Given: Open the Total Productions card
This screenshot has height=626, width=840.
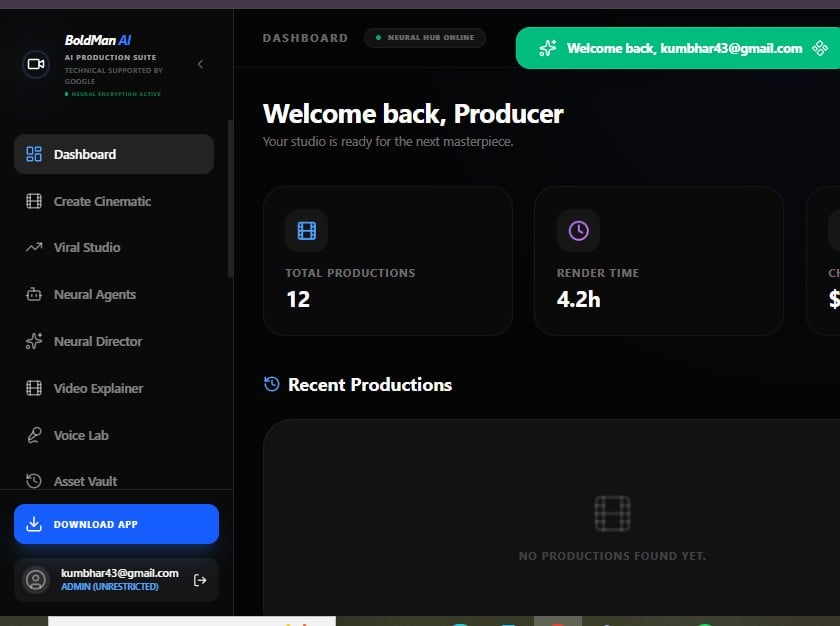Looking at the screenshot, I should 388,261.
